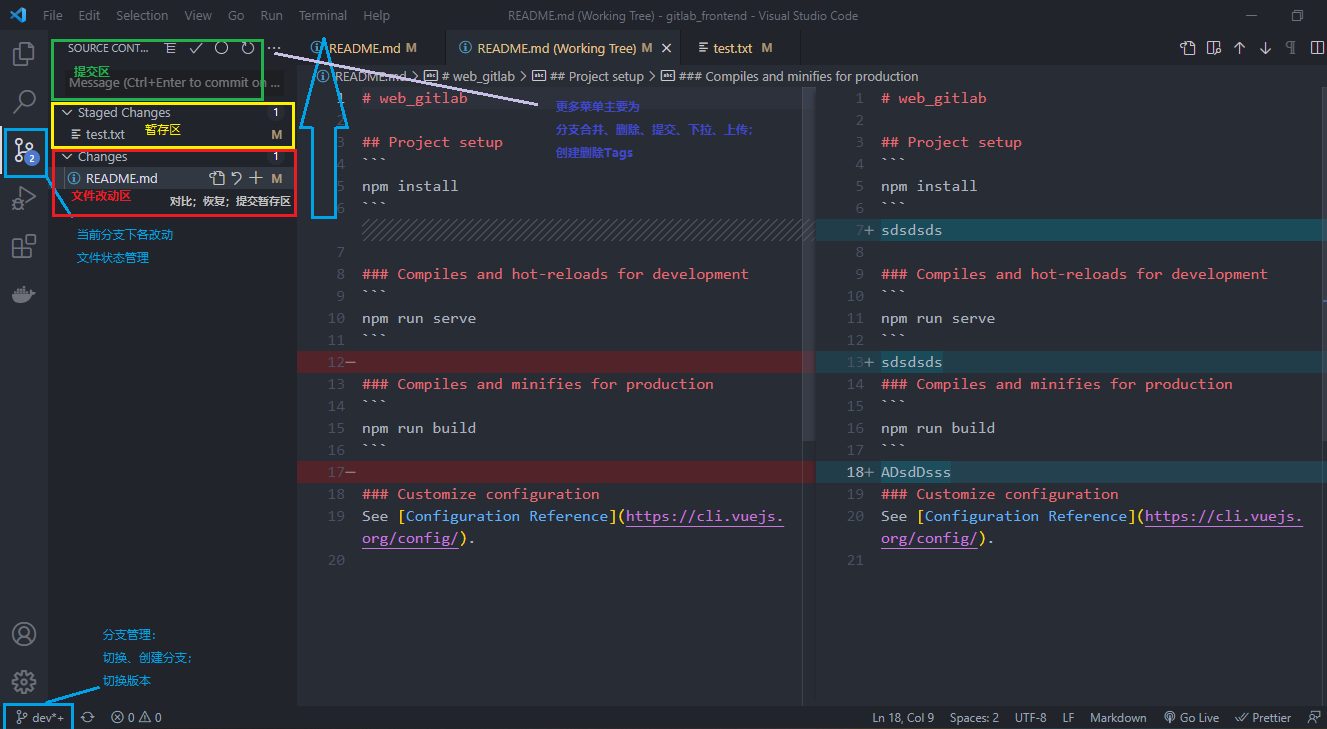This screenshot has height=729, width=1327.
Task: Stage README.md using the plus icon
Action: click(257, 176)
